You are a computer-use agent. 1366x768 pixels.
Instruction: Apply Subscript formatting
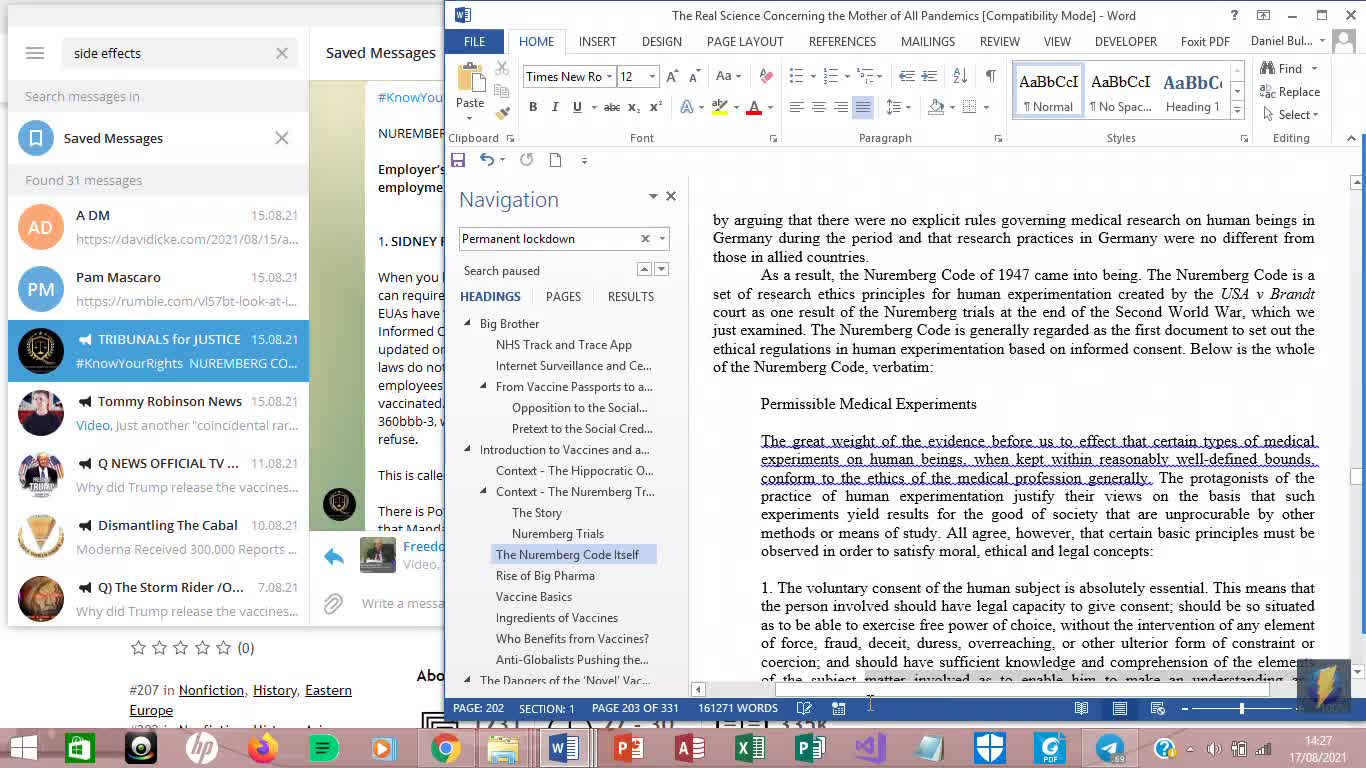[635, 107]
